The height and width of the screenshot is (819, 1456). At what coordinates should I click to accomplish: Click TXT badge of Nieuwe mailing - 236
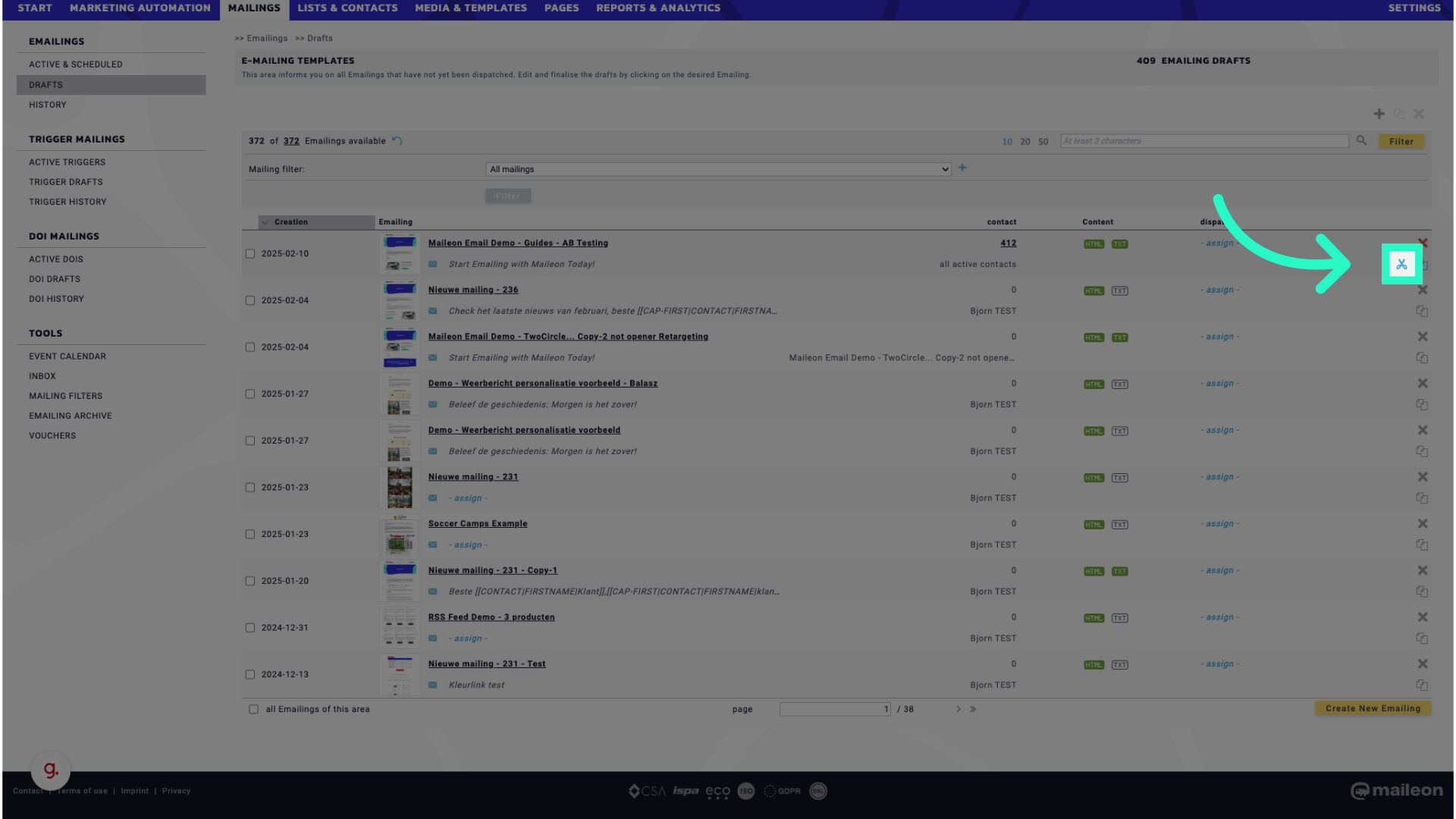[x=1120, y=290]
